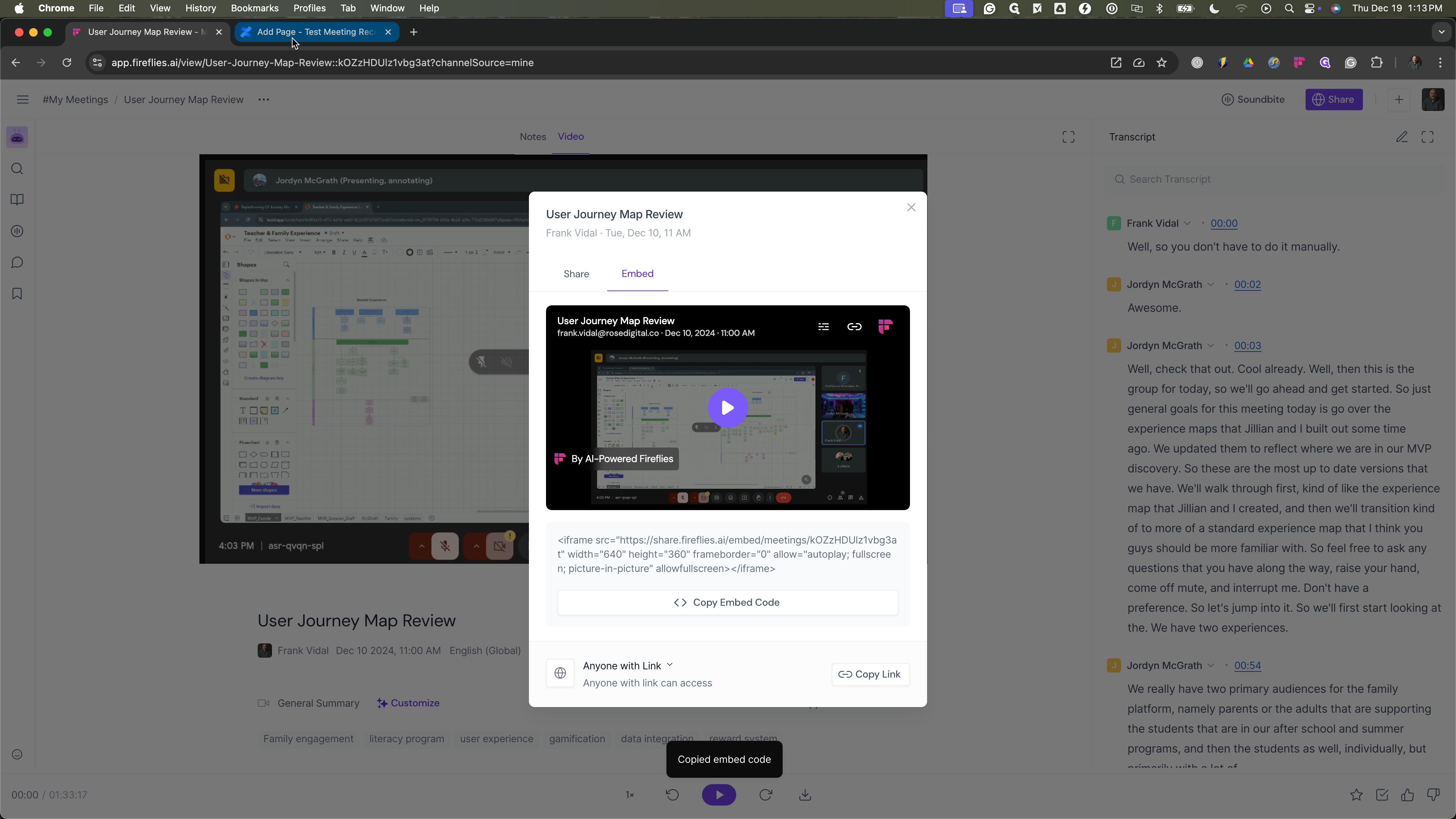1456x819 pixels.
Task: Expand Frank Vidal speaker dropdown at 00:00
Action: (x=1187, y=223)
